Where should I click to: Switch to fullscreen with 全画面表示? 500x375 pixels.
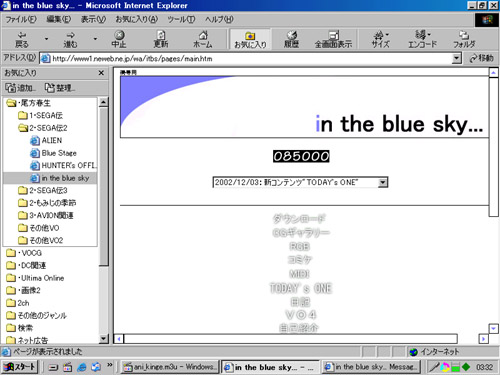pyautogui.click(x=333, y=39)
